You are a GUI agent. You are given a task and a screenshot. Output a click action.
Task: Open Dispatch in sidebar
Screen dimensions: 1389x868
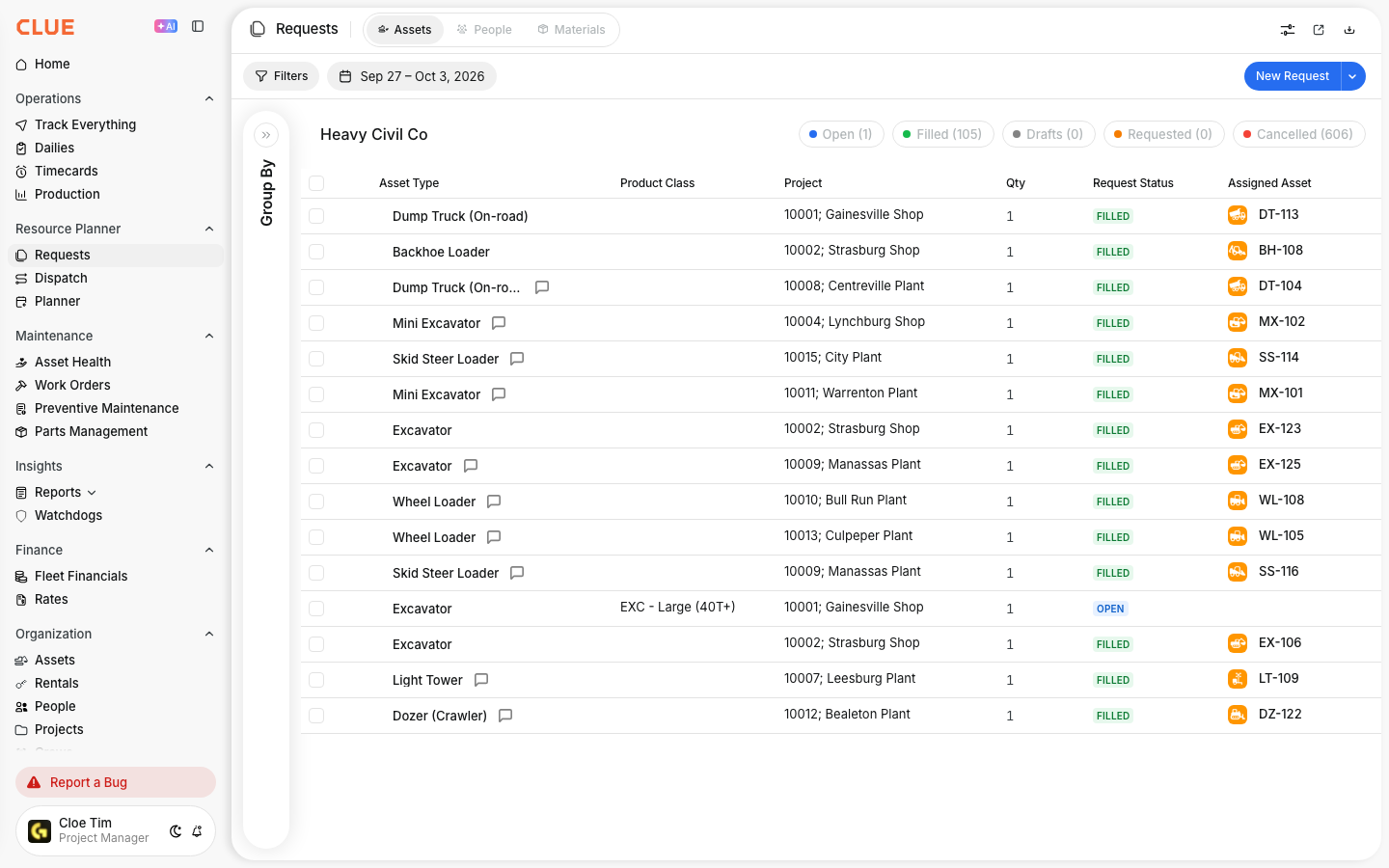coord(61,278)
